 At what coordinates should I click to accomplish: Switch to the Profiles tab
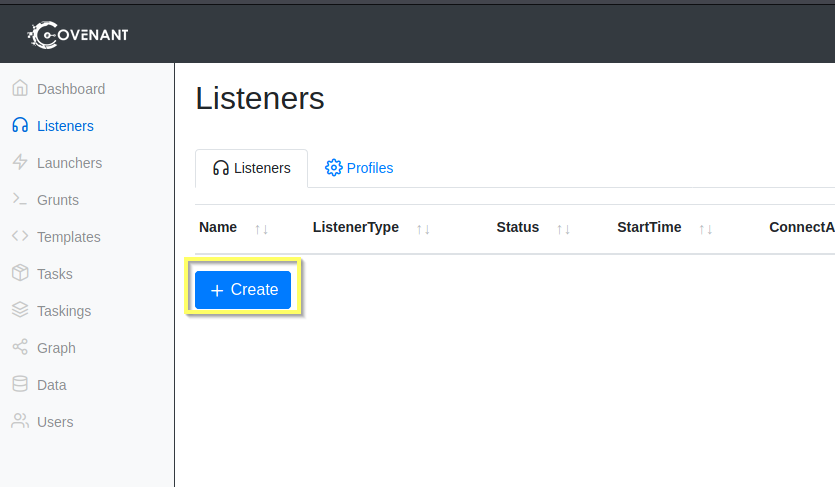click(x=359, y=168)
